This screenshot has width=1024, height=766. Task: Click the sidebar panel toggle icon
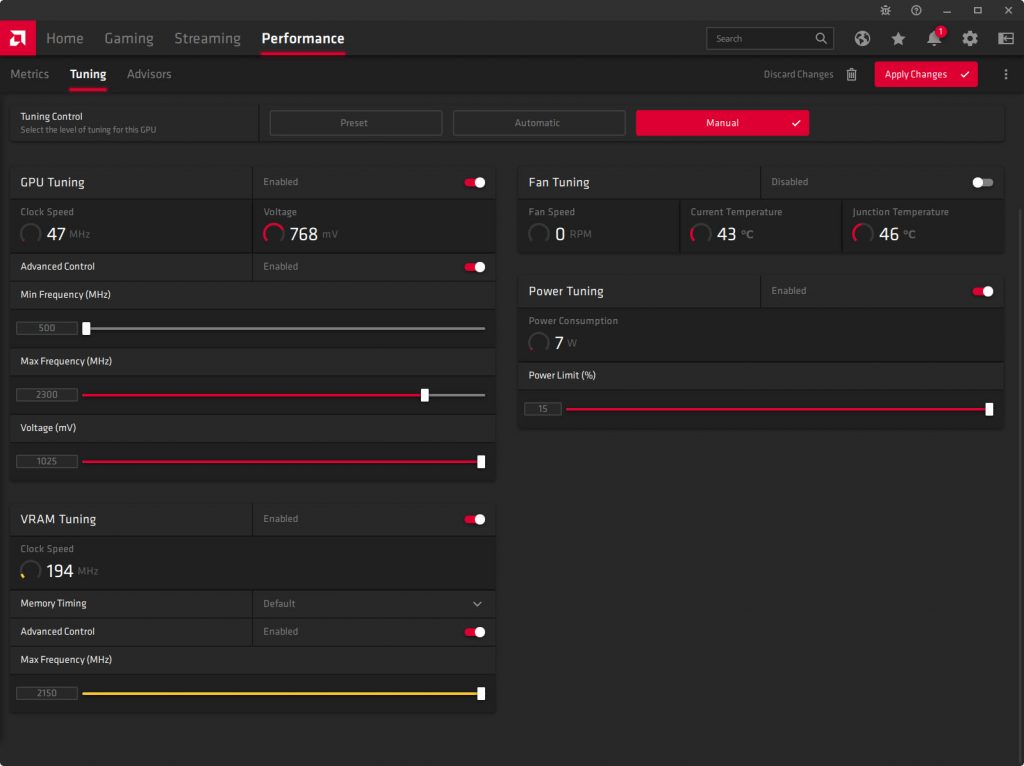[x=1006, y=39]
